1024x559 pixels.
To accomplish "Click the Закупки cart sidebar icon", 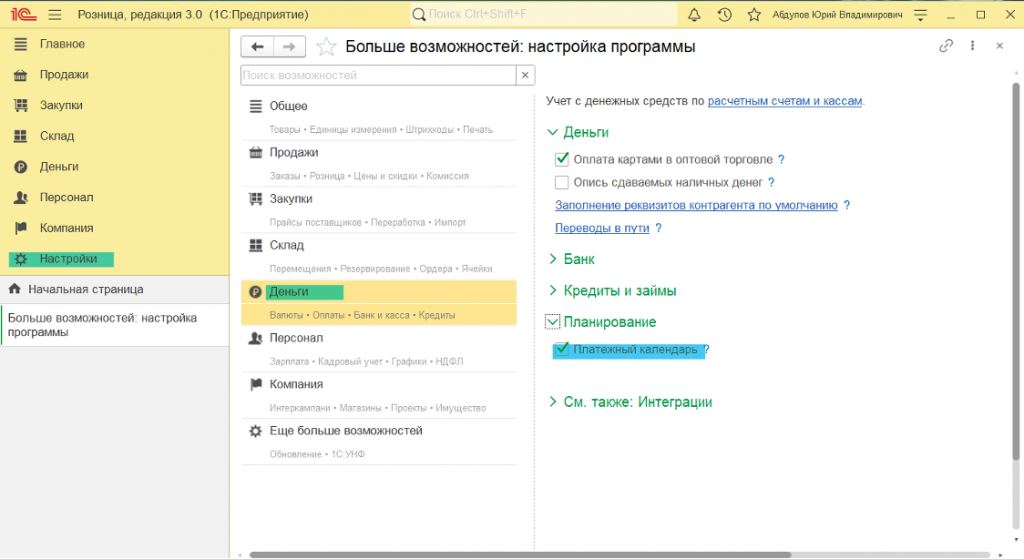I will (x=21, y=105).
